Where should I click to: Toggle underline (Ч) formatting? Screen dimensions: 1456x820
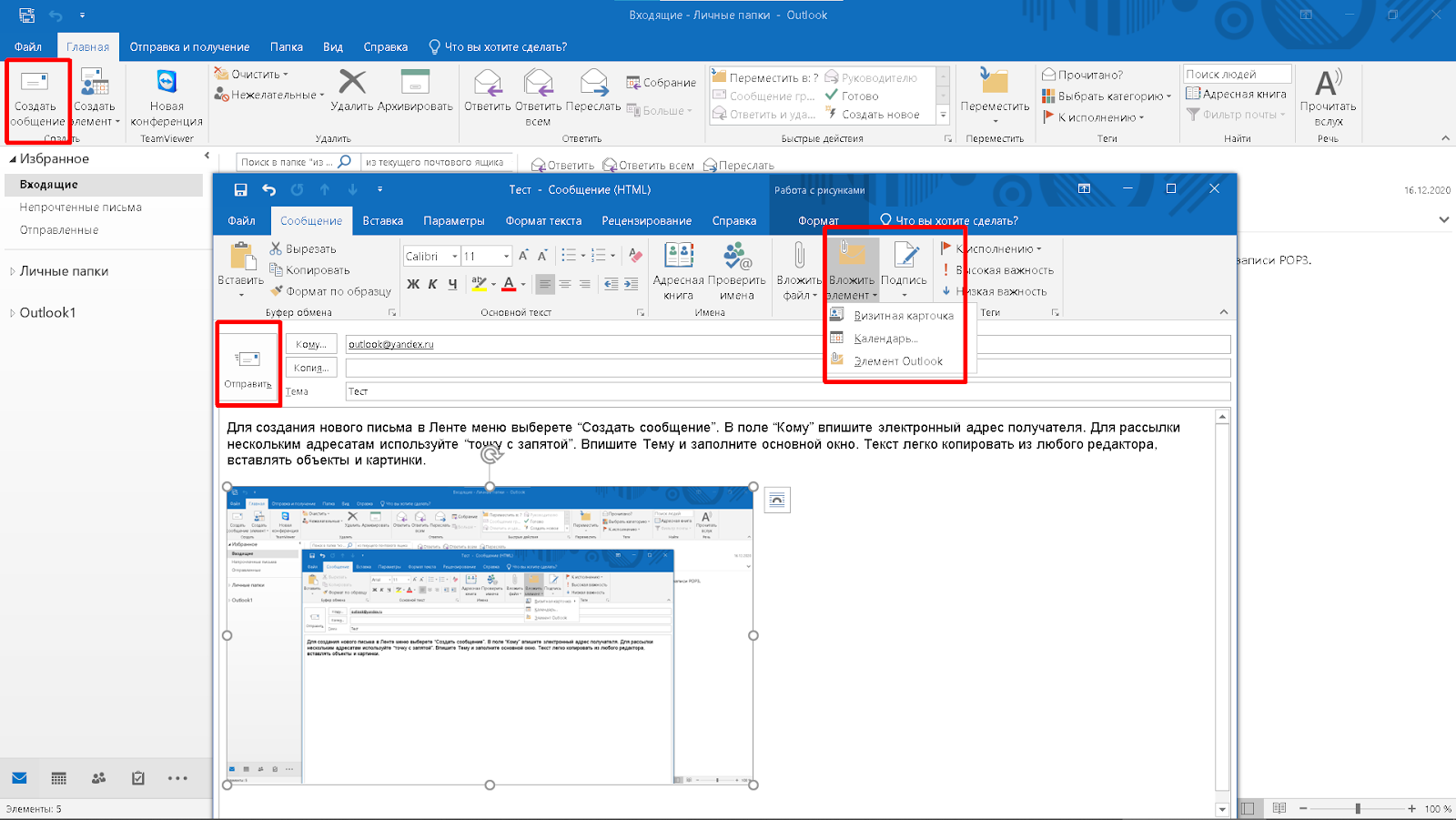[x=452, y=284]
